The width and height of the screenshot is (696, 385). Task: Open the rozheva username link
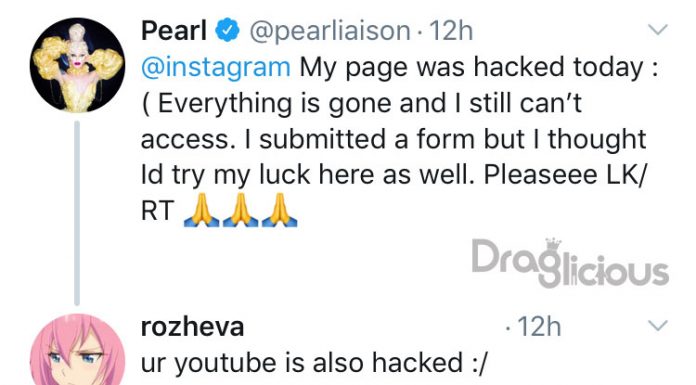(192, 327)
